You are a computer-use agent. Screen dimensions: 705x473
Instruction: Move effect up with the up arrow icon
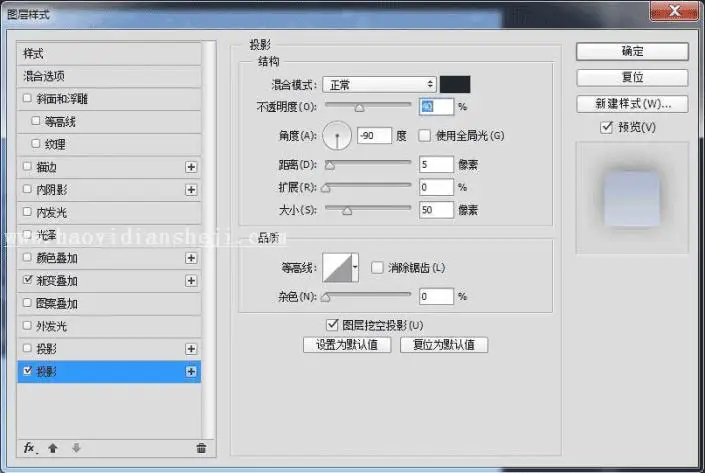53,448
